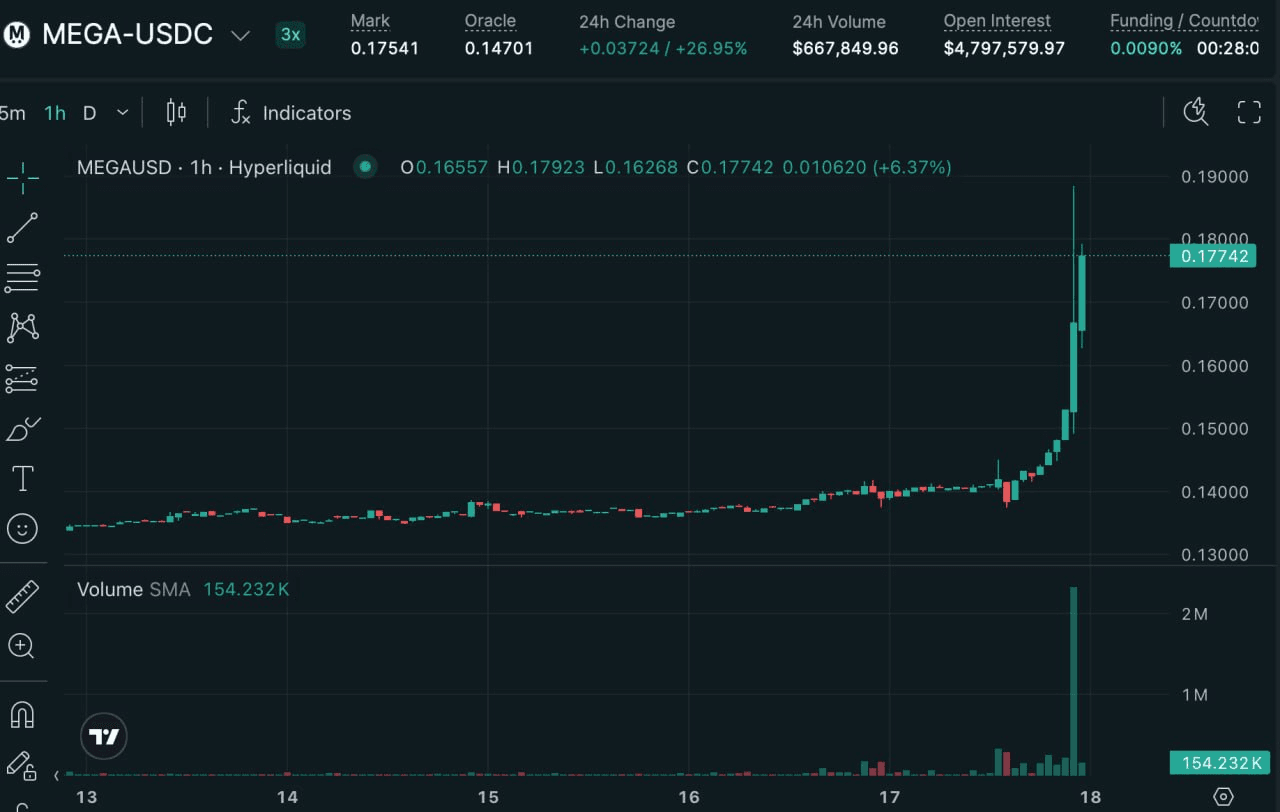Select the brush drawing tool

[x=22, y=429]
